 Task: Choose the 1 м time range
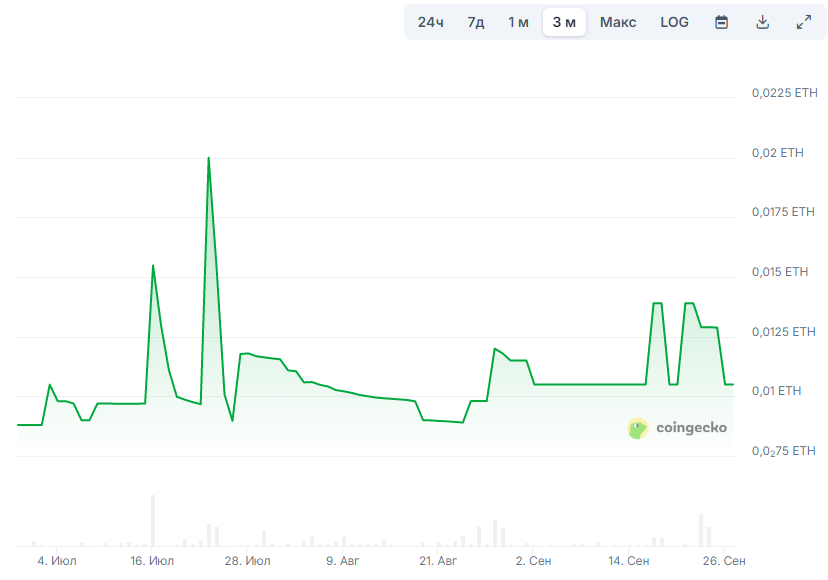(518, 22)
